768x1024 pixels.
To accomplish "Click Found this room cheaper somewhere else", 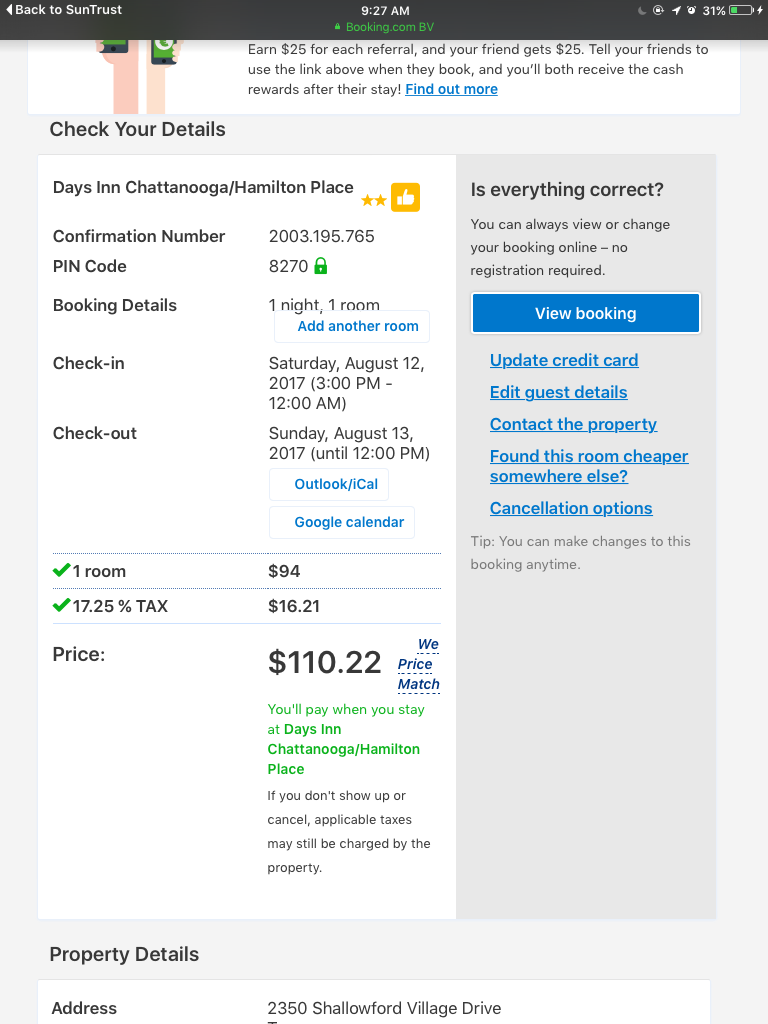I will pyautogui.click(x=588, y=466).
